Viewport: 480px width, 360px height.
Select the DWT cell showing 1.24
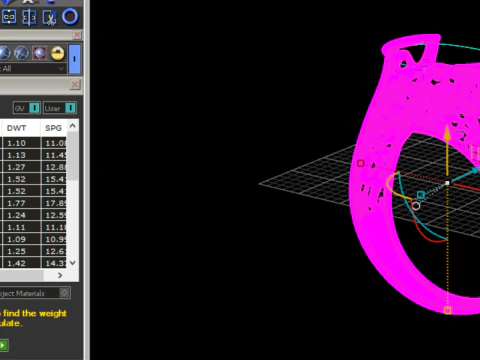pos(21,215)
